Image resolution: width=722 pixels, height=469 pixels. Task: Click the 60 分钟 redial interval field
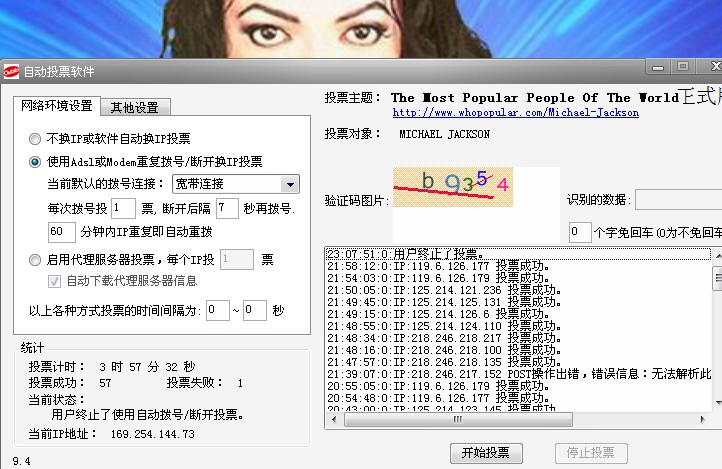62,232
